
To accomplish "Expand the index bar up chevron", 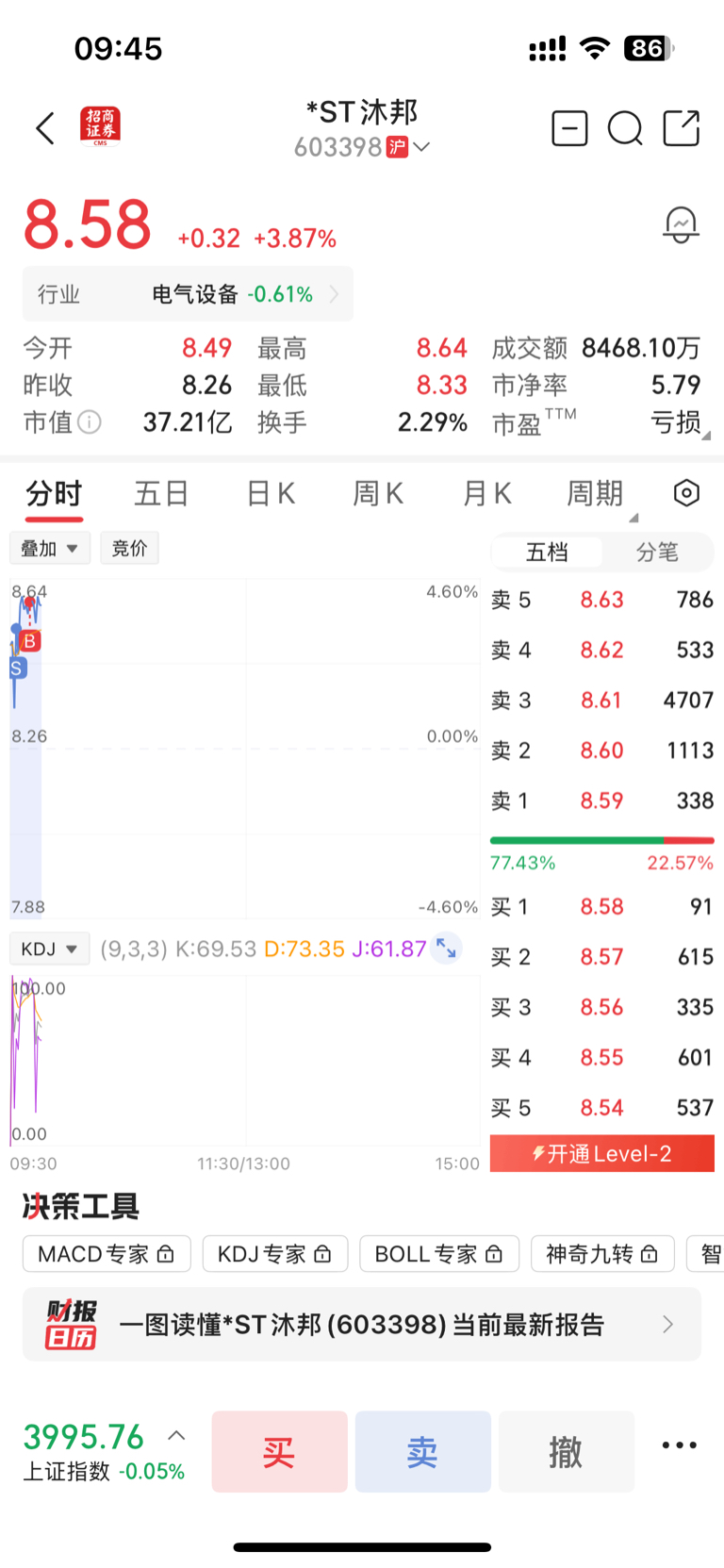I will coord(176,1436).
